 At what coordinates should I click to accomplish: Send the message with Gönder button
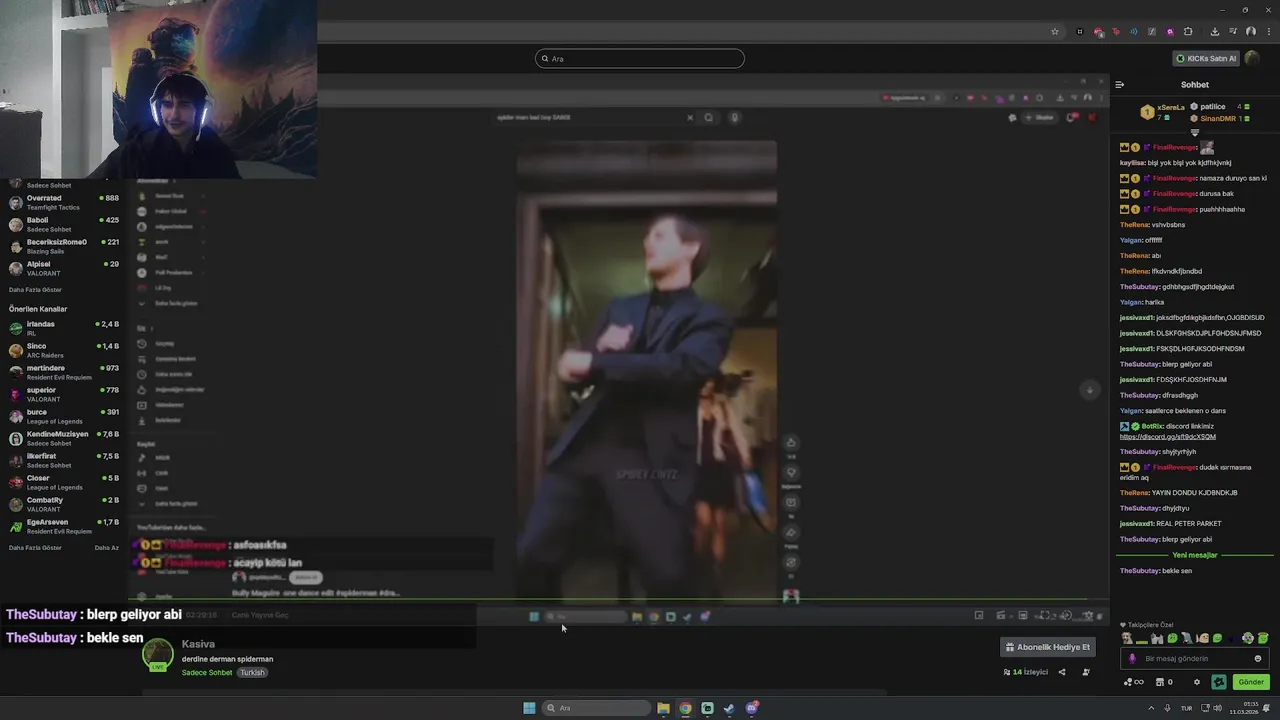click(x=1251, y=682)
